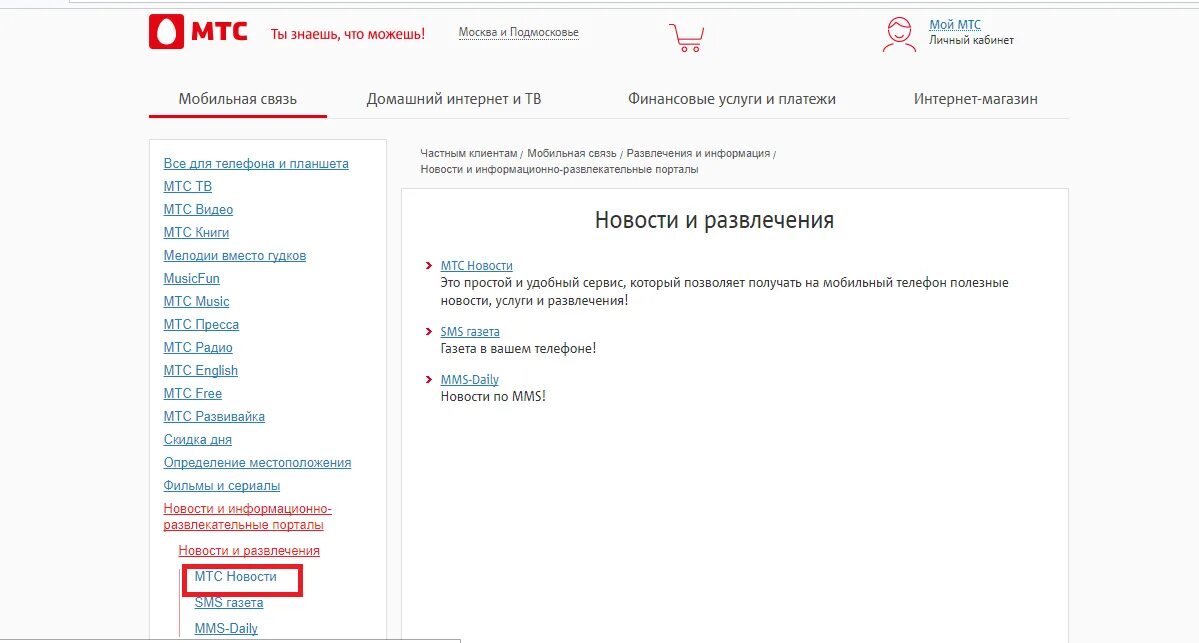The image size is (1199, 643).
Task: Open MMS-Daily link in main content
Action: pos(470,379)
